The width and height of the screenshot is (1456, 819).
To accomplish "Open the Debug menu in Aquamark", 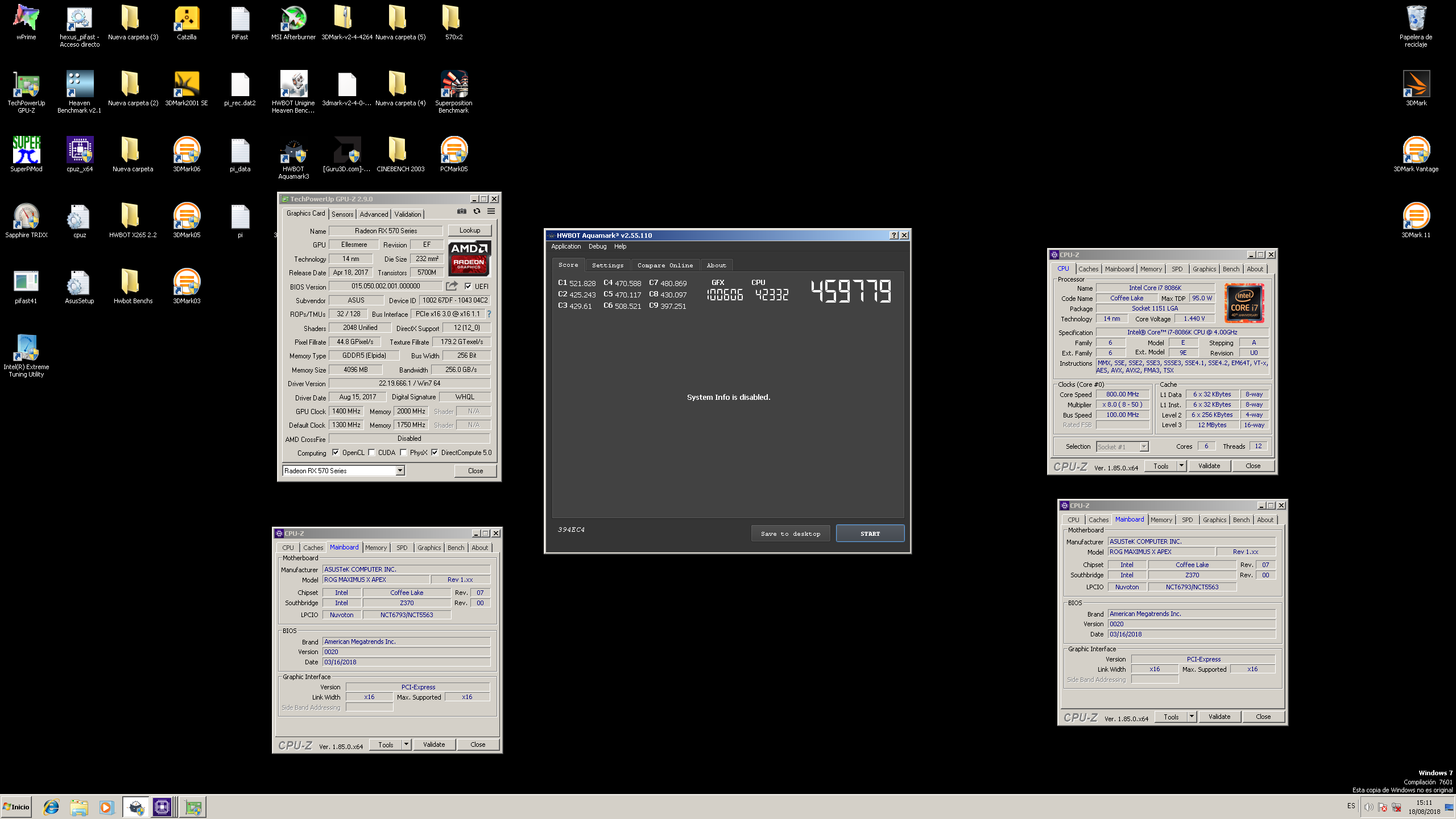I will tap(597, 246).
